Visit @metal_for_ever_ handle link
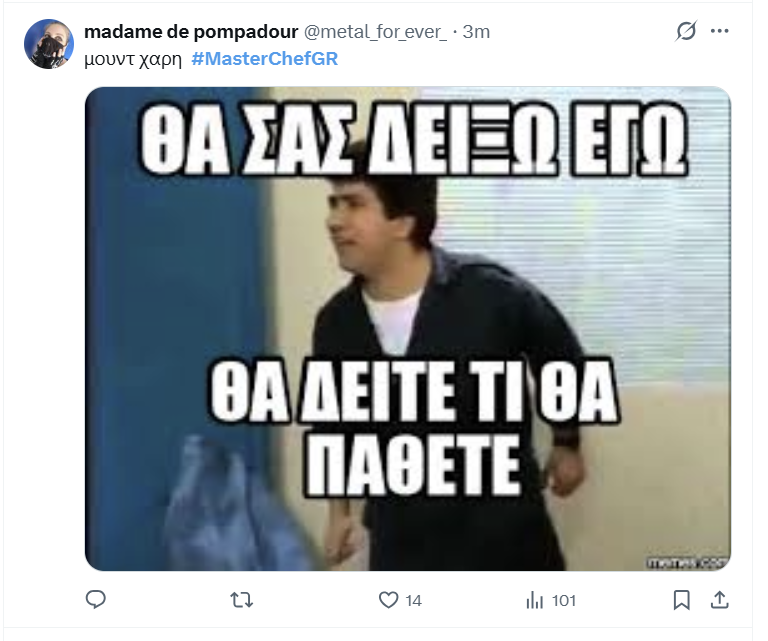The image size is (768, 641). point(375,32)
